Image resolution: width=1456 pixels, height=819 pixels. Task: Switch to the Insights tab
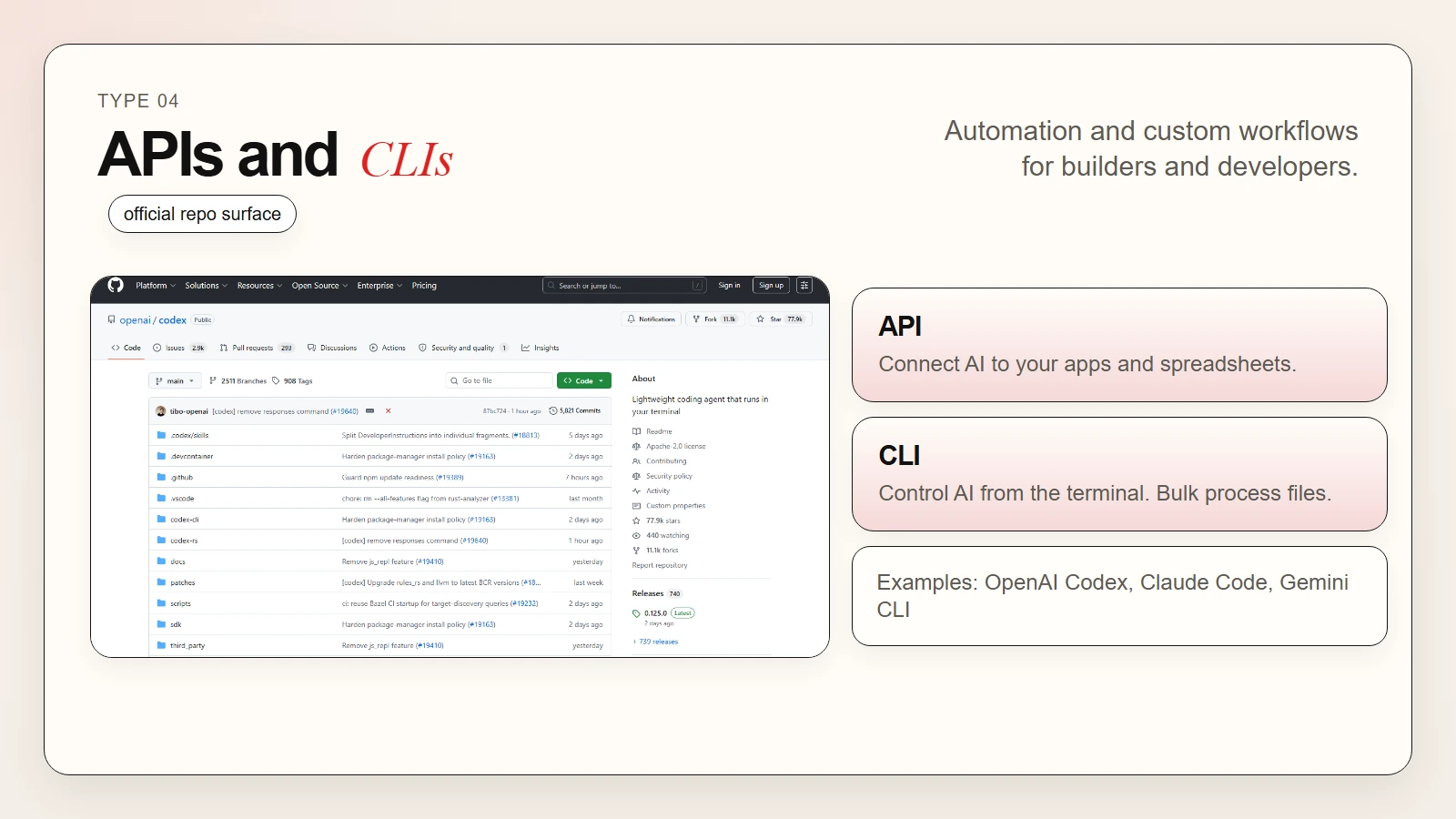point(541,348)
